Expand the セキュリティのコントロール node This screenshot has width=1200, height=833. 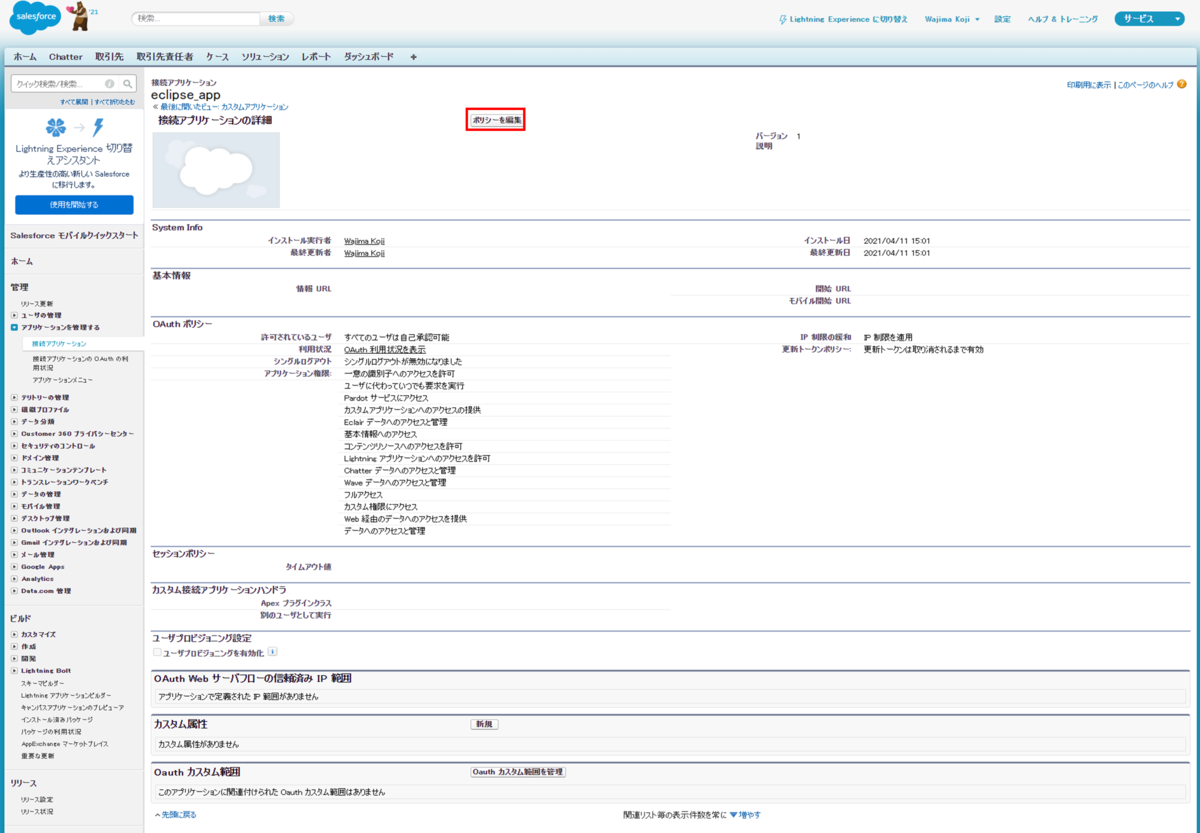click(x=14, y=445)
